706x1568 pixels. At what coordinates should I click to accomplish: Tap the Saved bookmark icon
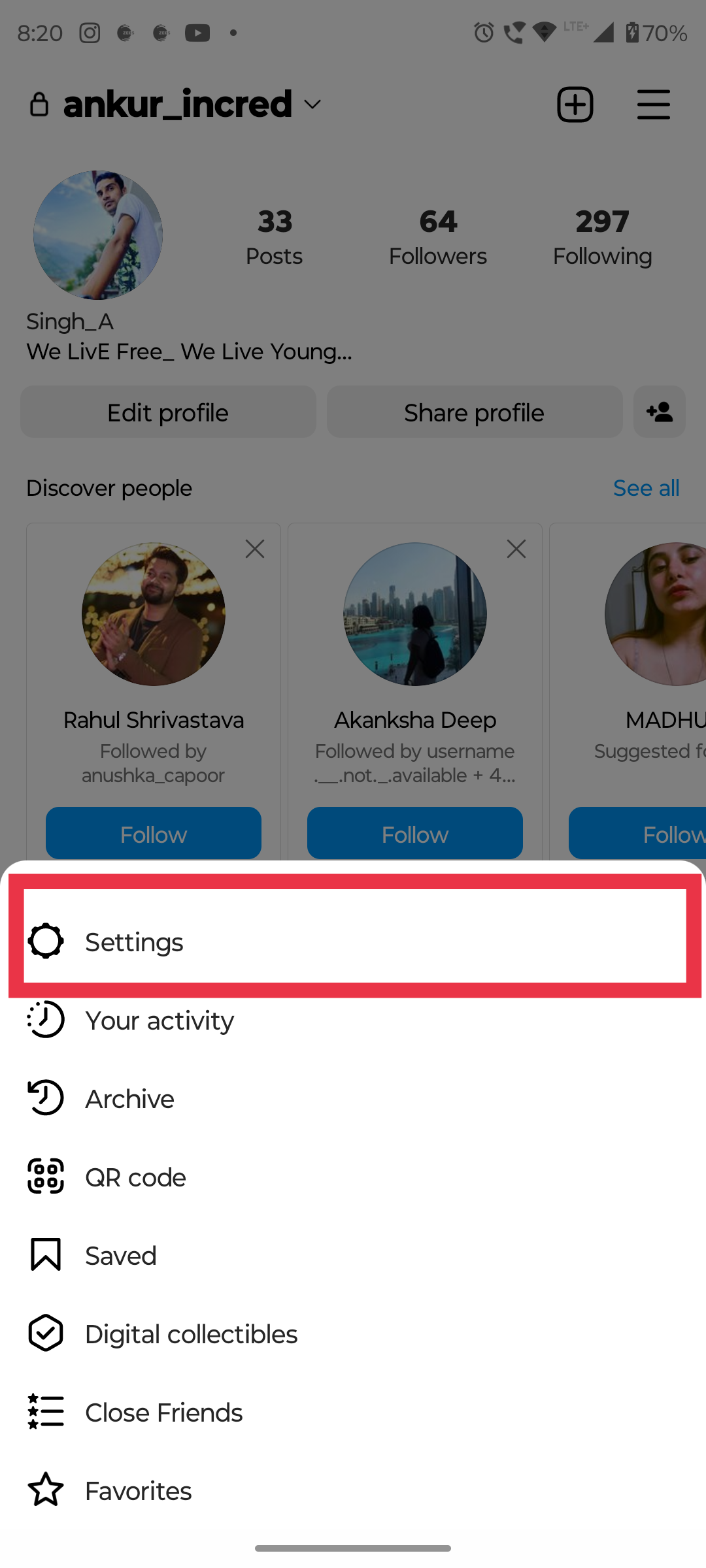tap(46, 1254)
